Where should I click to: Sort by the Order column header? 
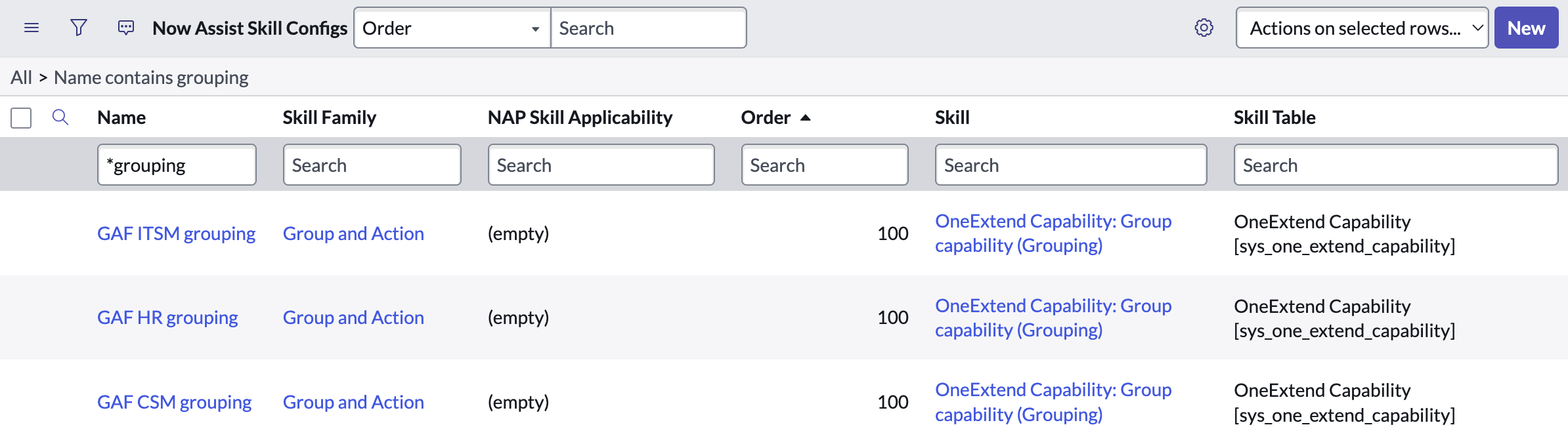point(766,117)
